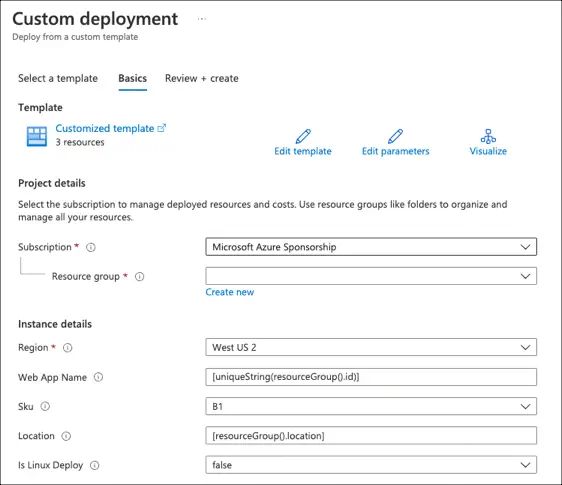Open the Is Linux Deploy dropdown
The width and height of the screenshot is (562, 485).
point(371,465)
